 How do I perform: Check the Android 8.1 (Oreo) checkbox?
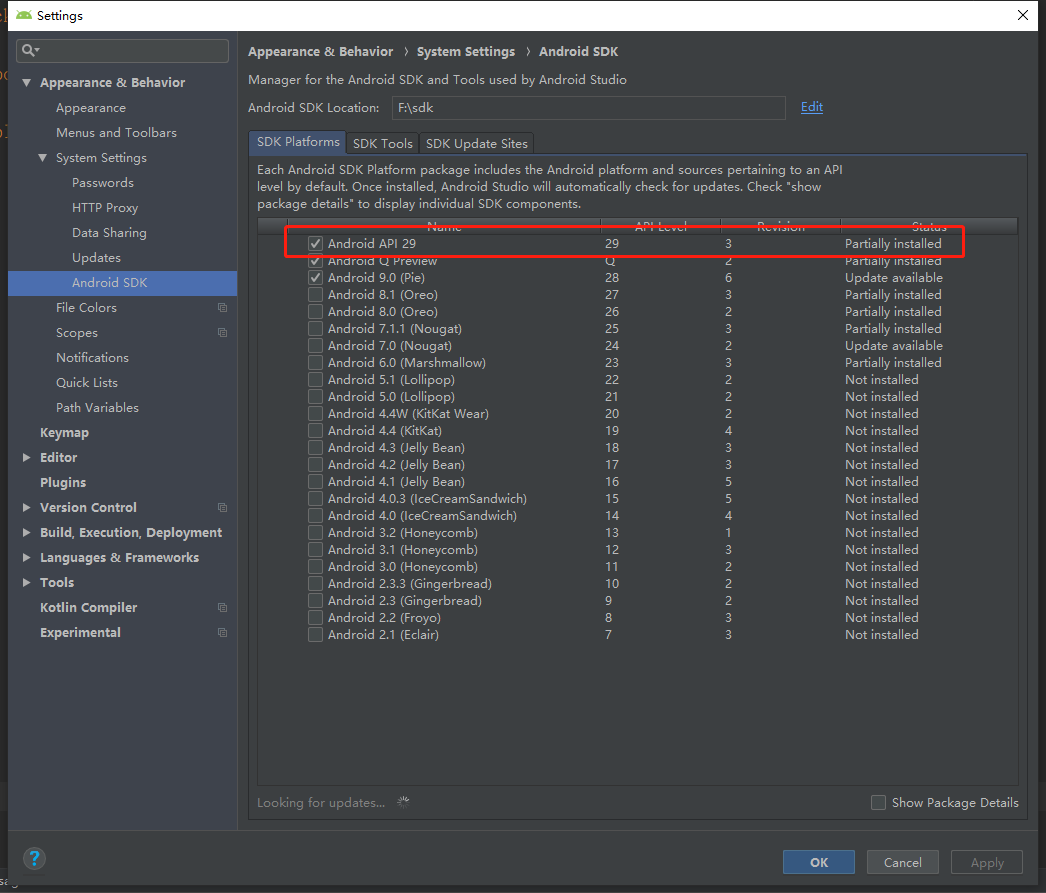[x=315, y=294]
